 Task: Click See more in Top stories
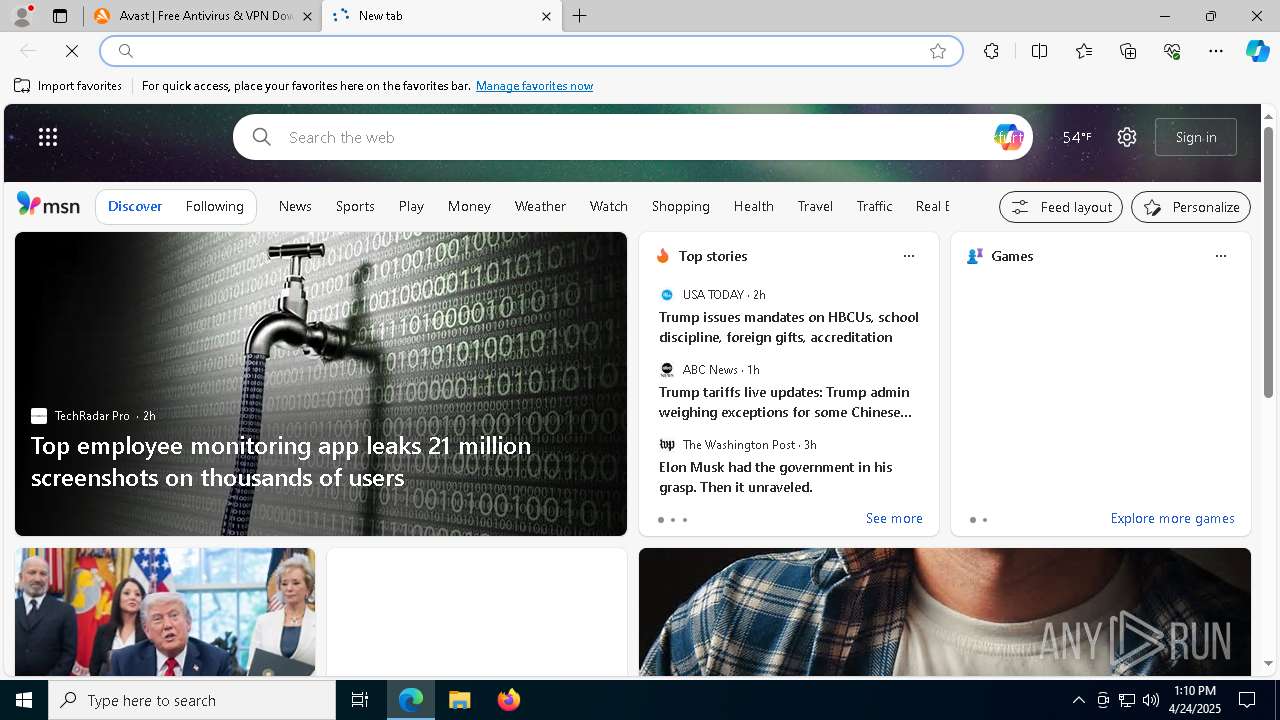click(x=894, y=518)
